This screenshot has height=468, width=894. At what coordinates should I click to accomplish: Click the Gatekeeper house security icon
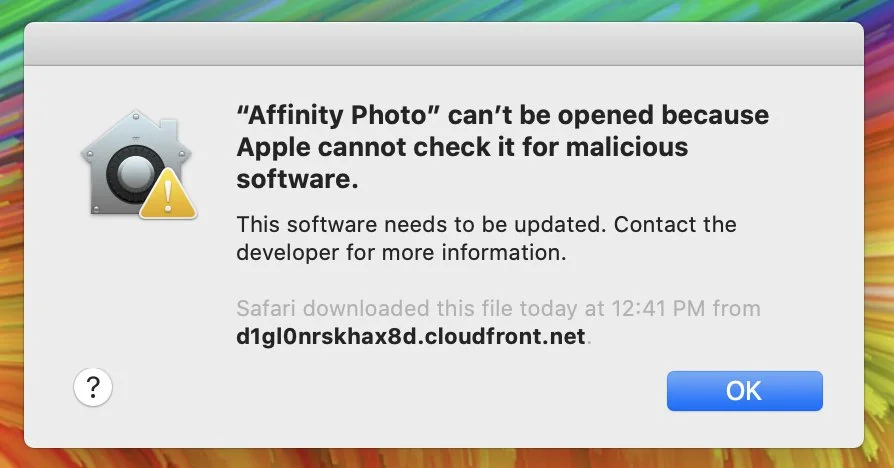pyautogui.click(x=137, y=162)
